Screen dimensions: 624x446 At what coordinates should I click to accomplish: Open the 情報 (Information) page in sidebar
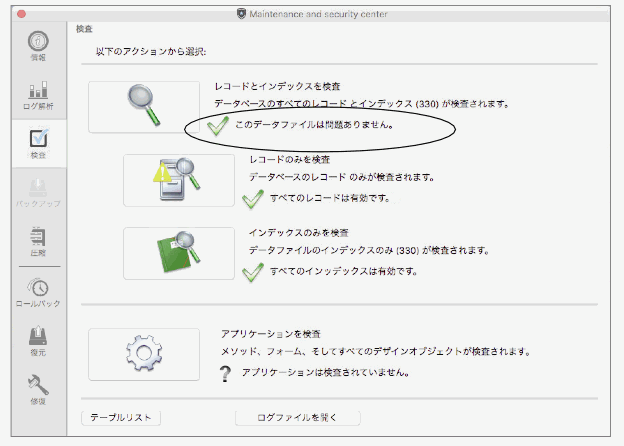pos(38,46)
